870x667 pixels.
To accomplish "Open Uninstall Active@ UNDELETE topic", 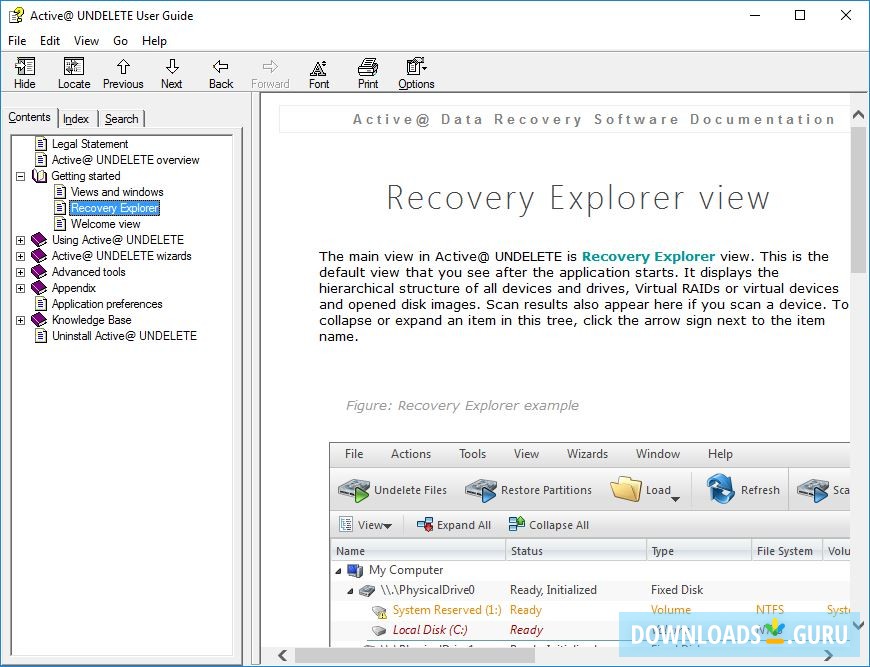I will coord(124,336).
